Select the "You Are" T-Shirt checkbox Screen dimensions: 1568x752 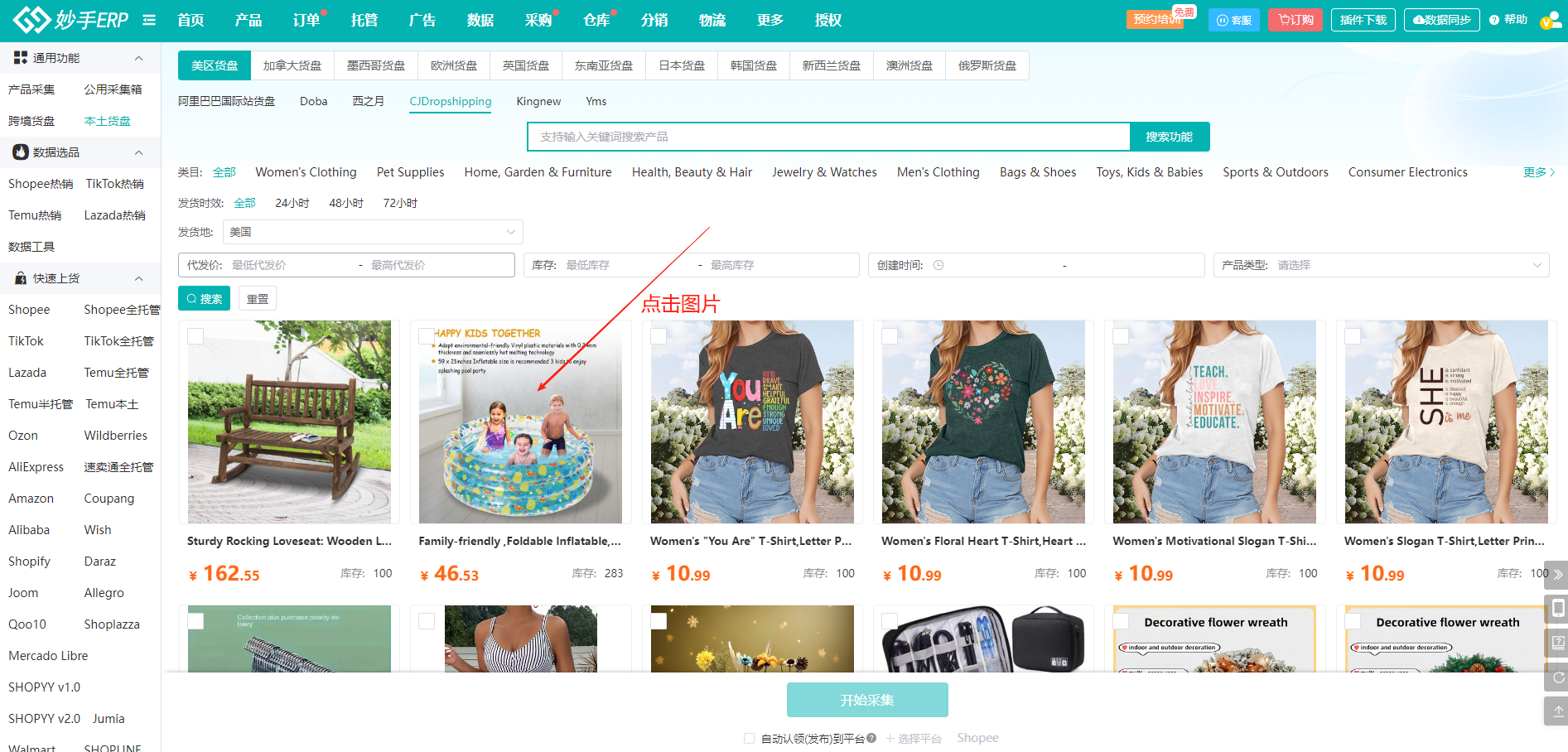[x=659, y=336]
